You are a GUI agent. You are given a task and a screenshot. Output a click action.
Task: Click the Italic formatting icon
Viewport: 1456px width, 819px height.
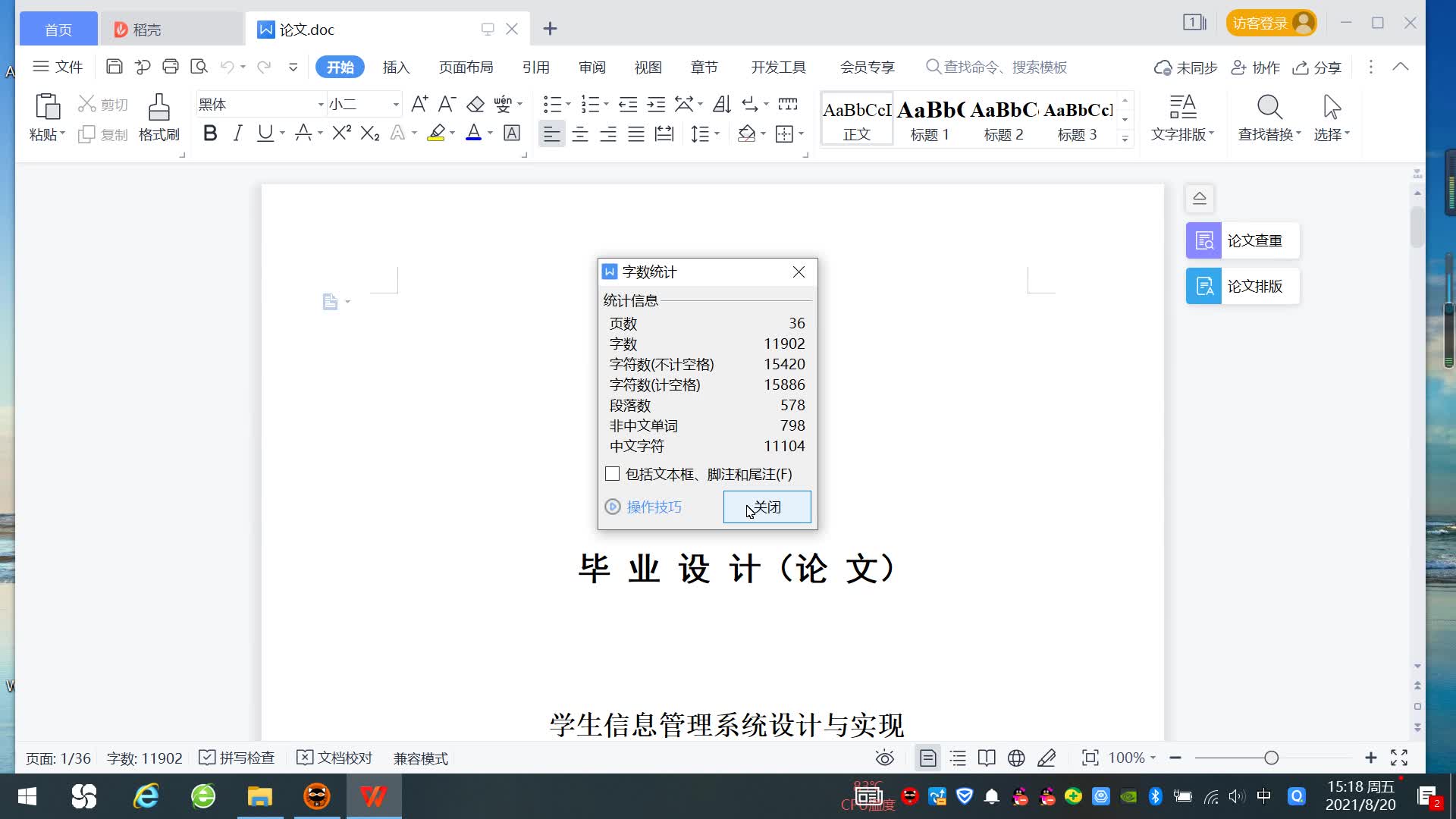click(237, 133)
